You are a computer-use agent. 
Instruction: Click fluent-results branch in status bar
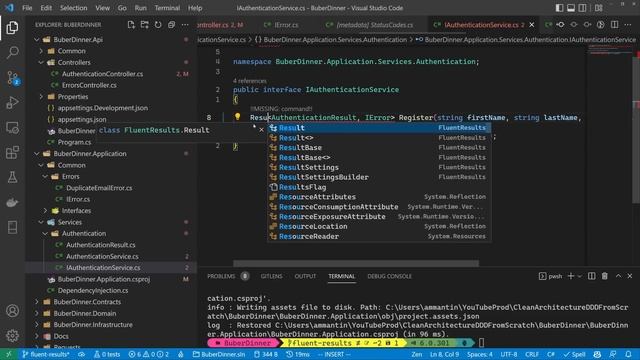point(46,354)
